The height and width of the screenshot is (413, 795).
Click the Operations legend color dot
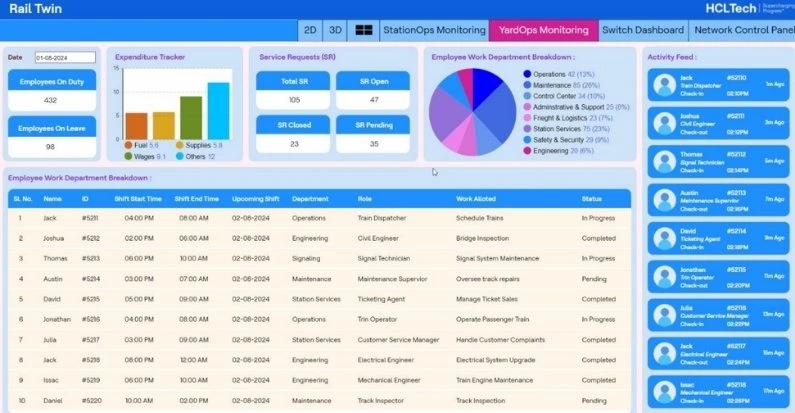(526, 74)
